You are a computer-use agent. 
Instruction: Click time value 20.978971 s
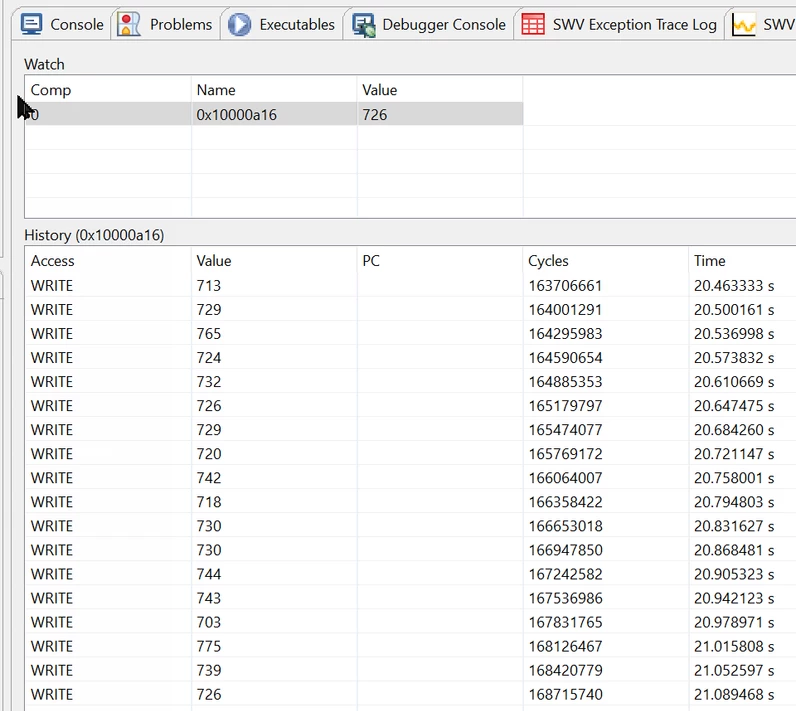point(734,622)
